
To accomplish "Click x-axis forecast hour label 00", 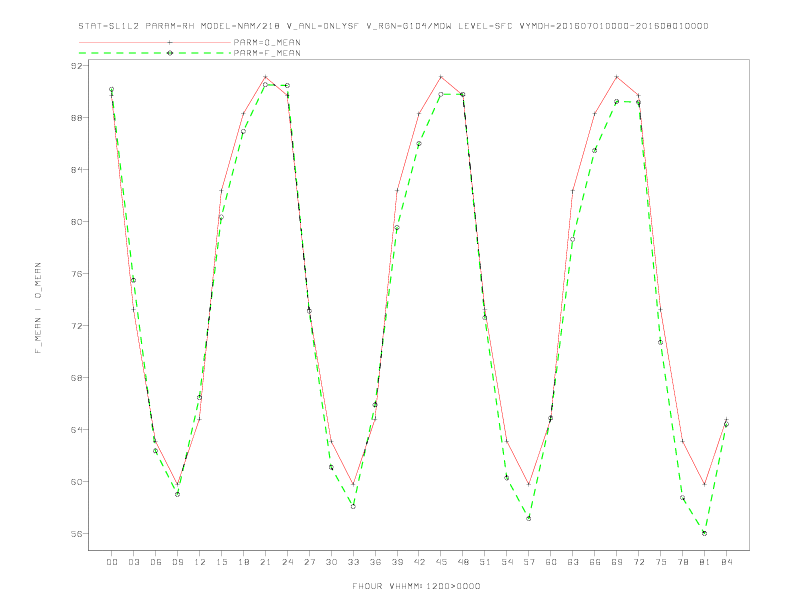I will (x=112, y=562).
